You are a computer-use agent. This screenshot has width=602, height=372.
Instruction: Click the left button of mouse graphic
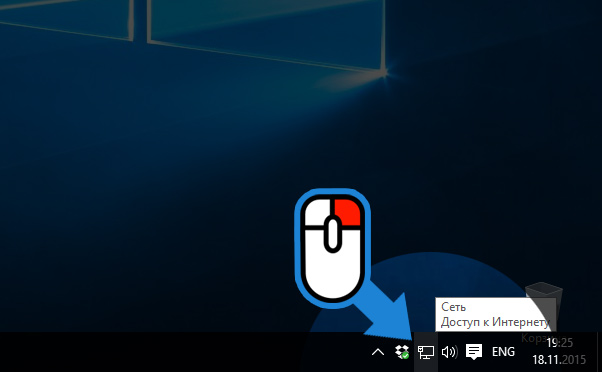click(x=318, y=212)
